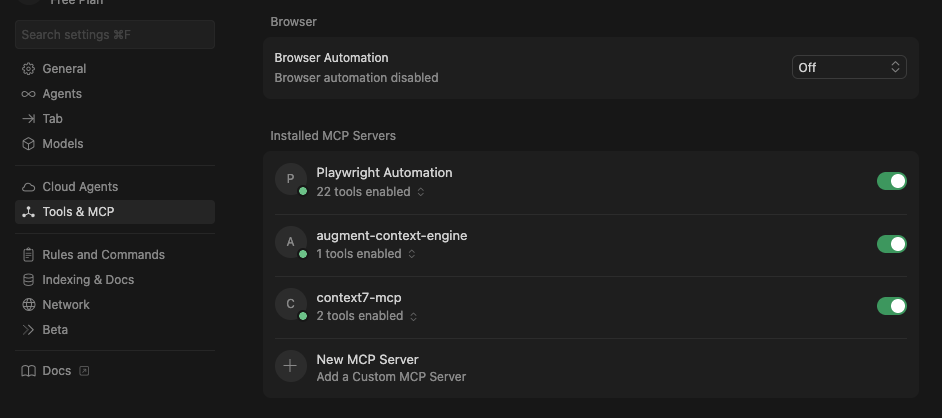
Task: Go to the Agents settings section
Action: 115,94
